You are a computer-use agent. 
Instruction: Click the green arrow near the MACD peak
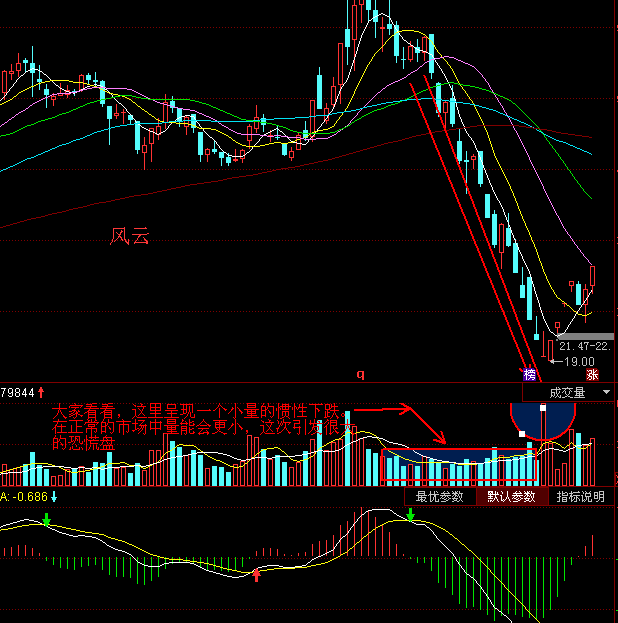click(410, 515)
